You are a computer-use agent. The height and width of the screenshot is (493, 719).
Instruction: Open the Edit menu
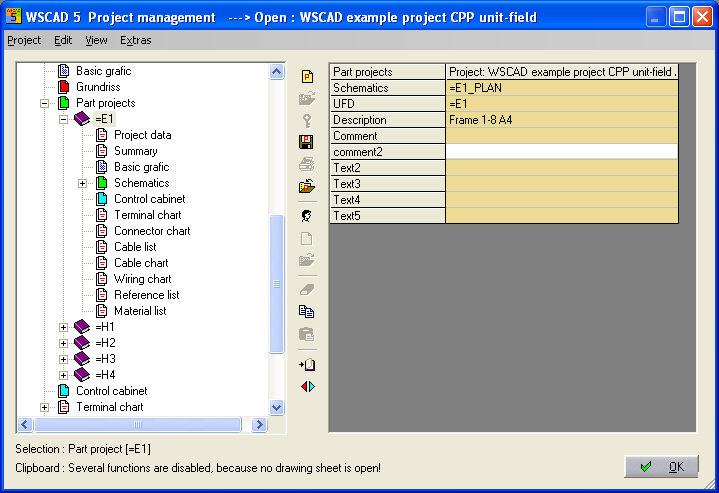(63, 40)
